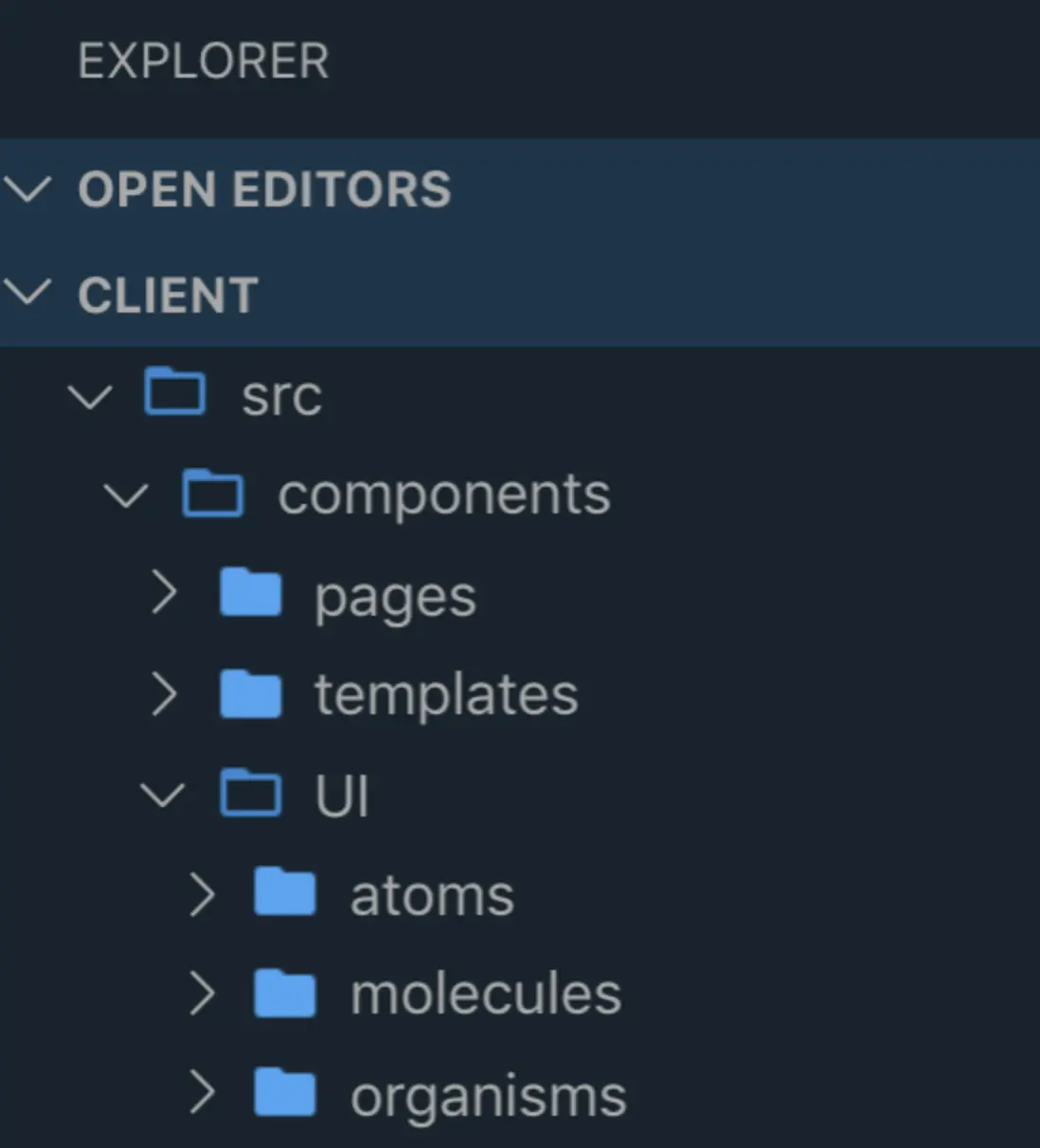Click the templates folder icon
The image size is (1040, 1148).
pyautogui.click(x=250, y=693)
